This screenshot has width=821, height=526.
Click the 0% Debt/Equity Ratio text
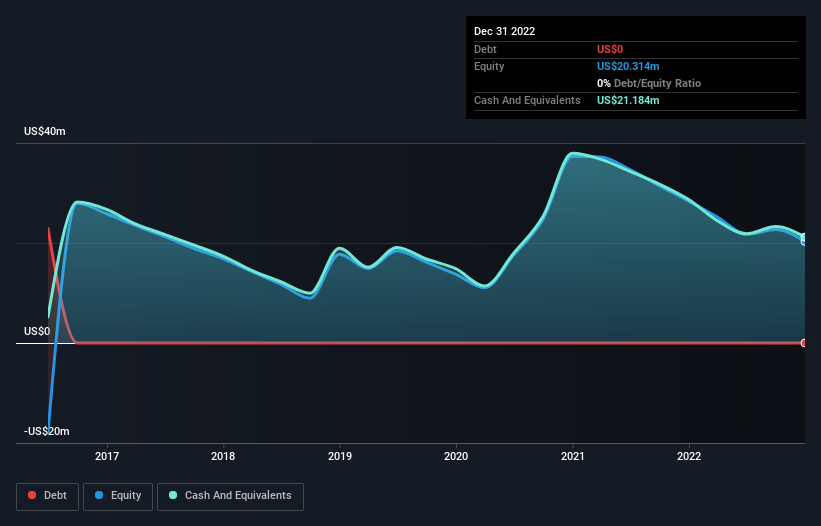pyautogui.click(x=649, y=83)
